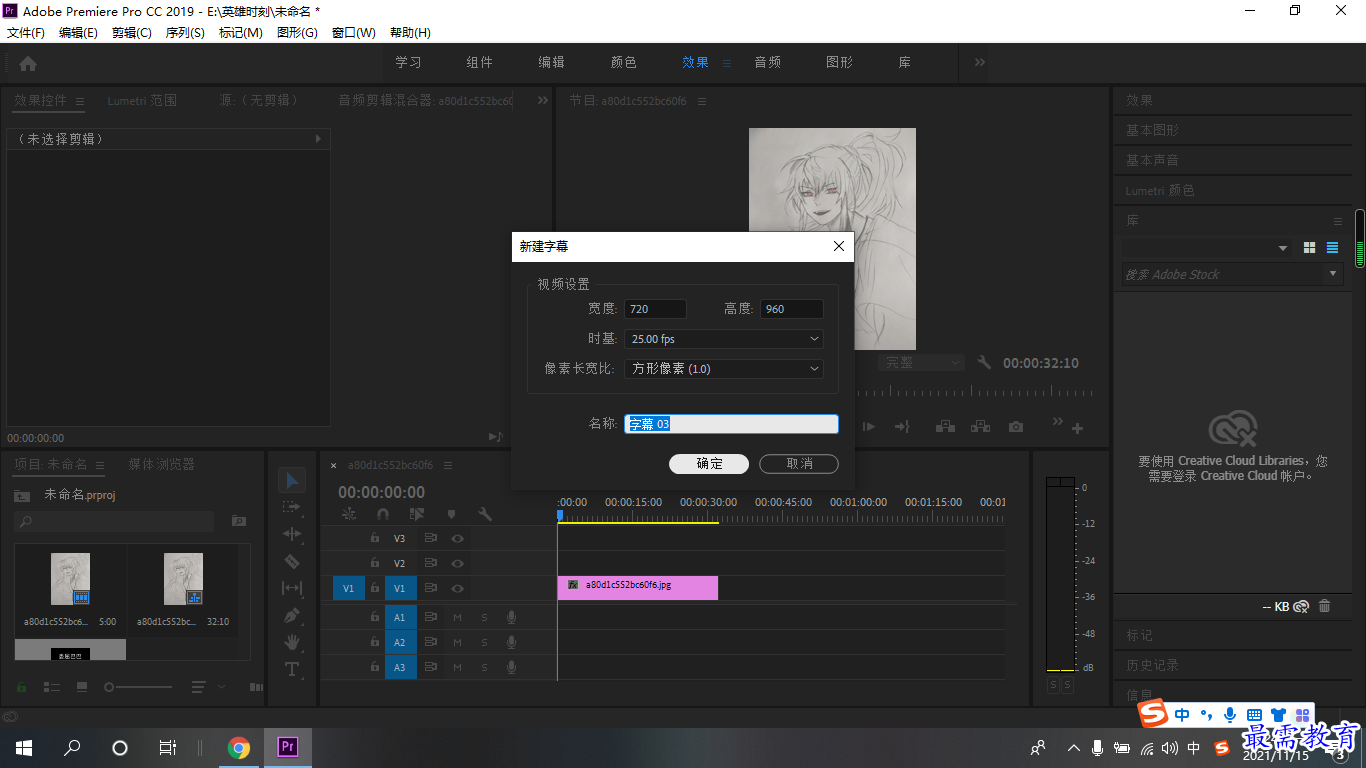Expand Source panel tabs overflow chevron
The width and height of the screenshot is (1366, 768).
[543, 100]
